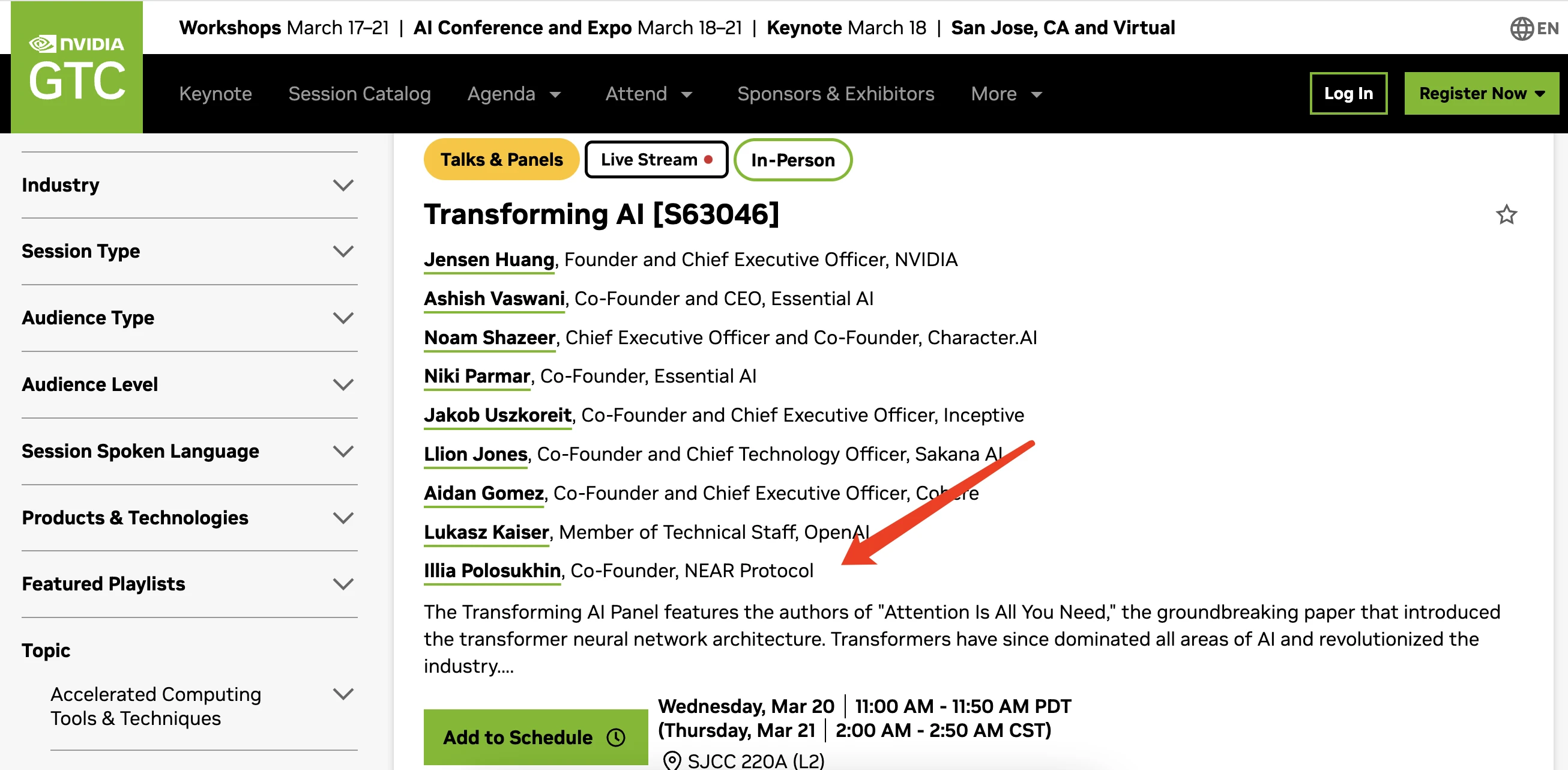The width and height of the screenshot is (1568, 770).
Task: Expand the Industry filter section
Action: 343,185
